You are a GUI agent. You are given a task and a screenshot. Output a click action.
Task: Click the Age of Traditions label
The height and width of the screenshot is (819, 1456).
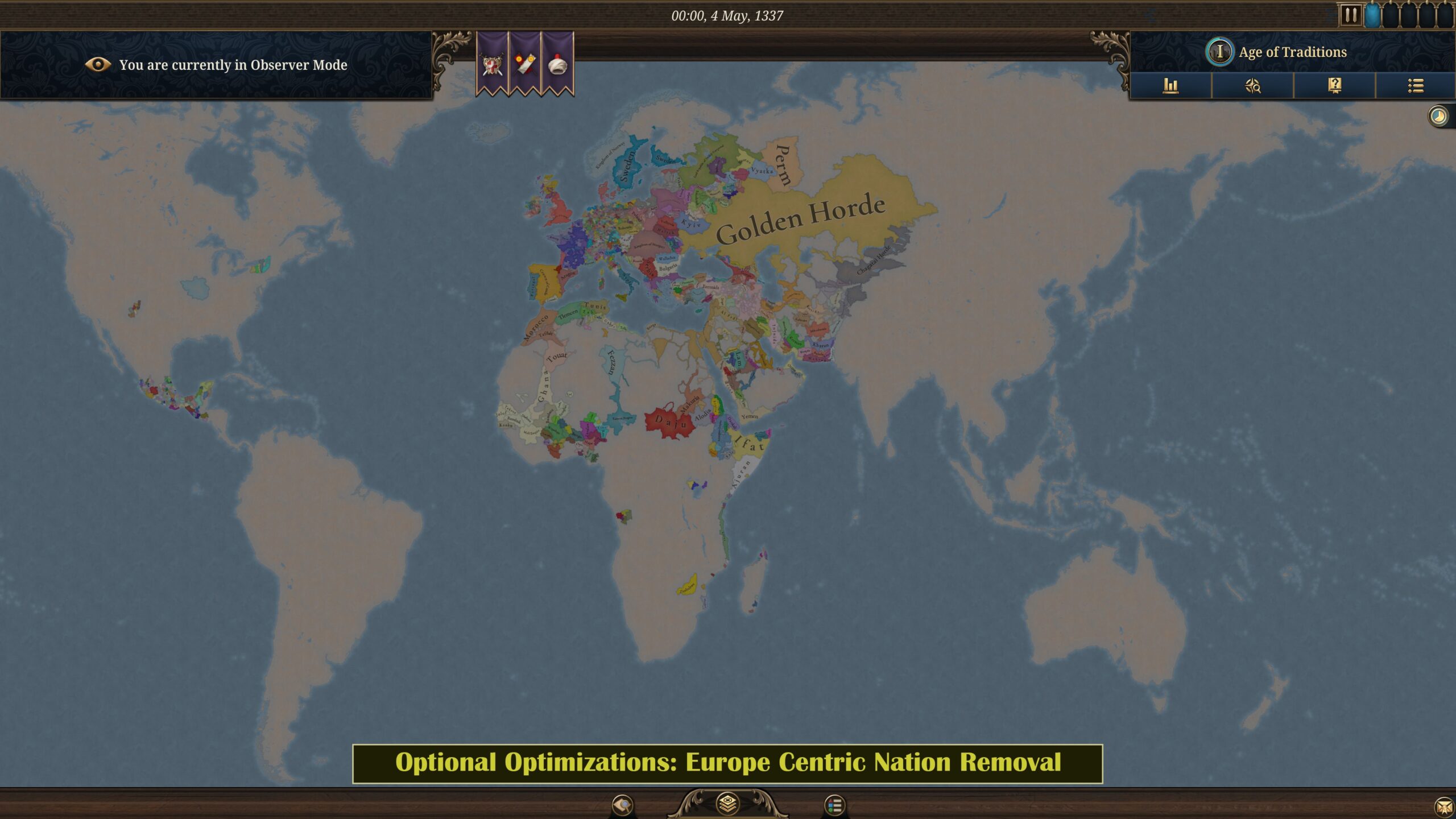click(x=1293, y=52)
